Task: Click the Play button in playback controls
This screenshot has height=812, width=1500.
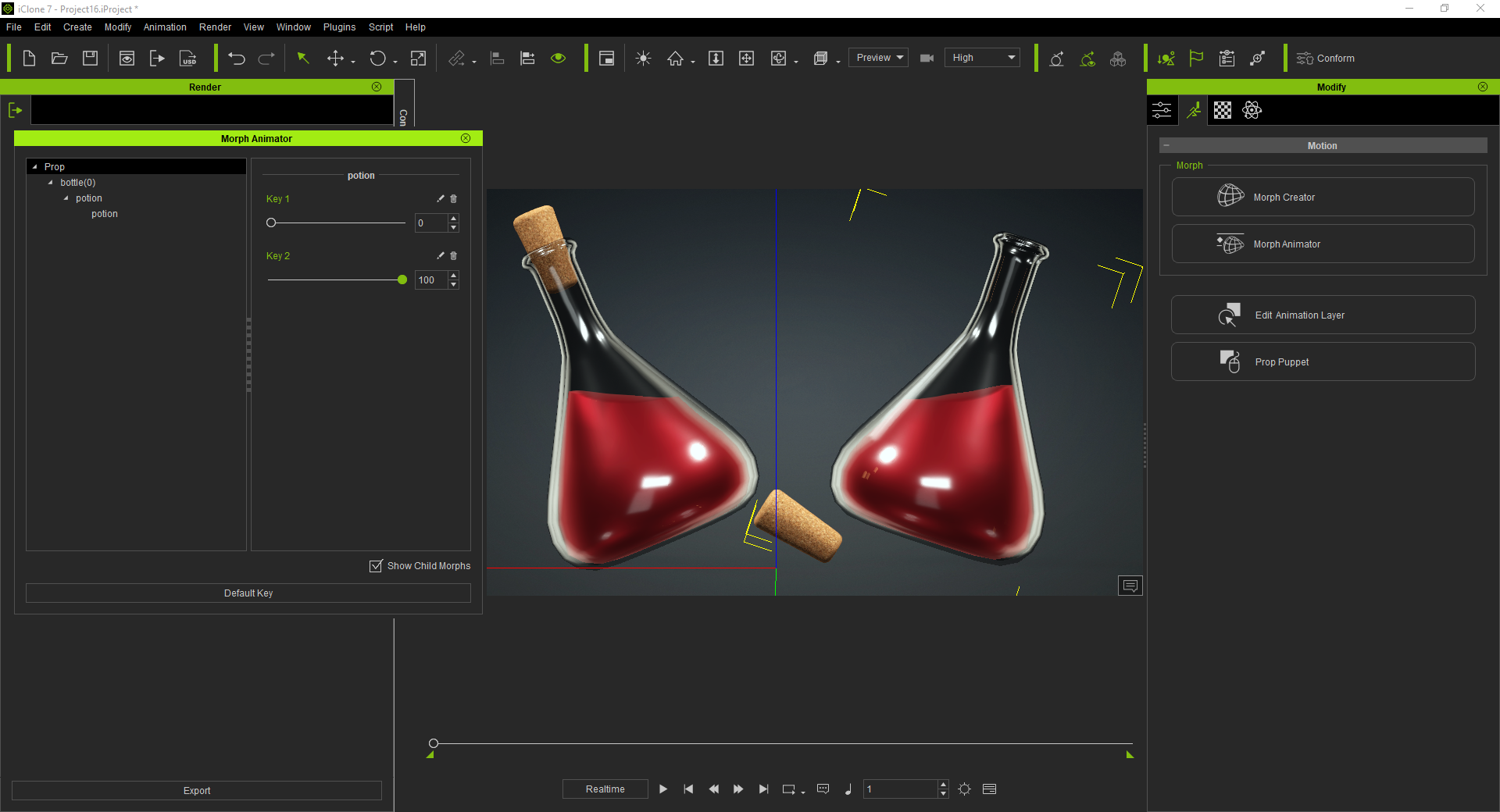Action: pyautogui.click(x=663, y=789)
